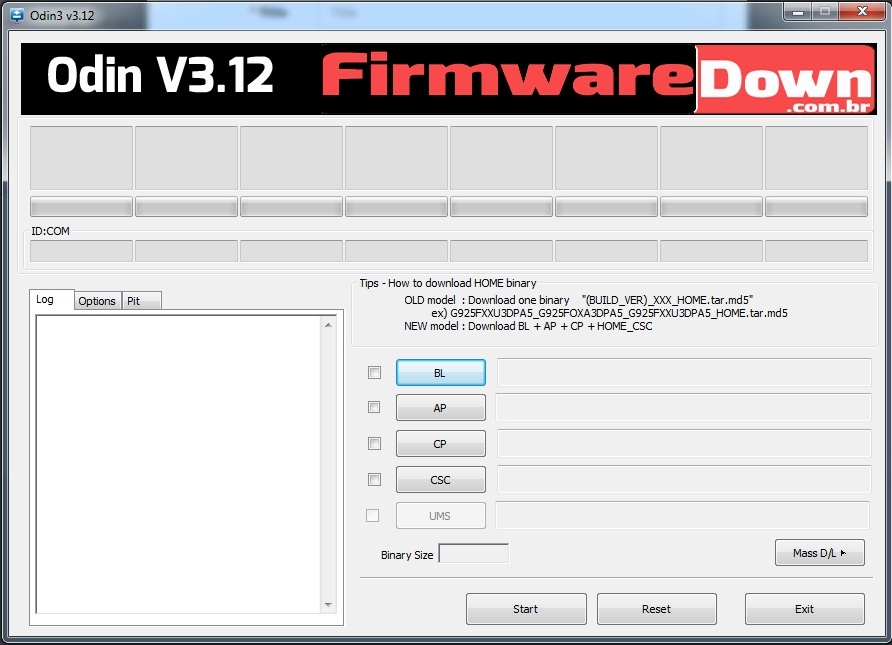Select the Log tab

click(45, 300)
